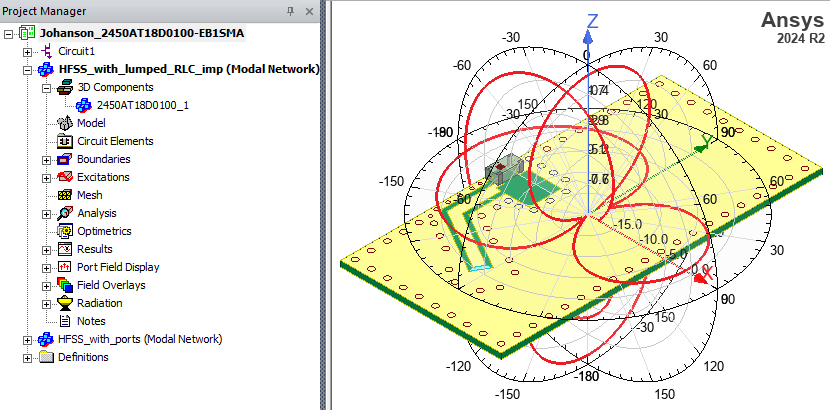Select the Optimetrics label
830x410 pixels.
[x=104, y=231]
